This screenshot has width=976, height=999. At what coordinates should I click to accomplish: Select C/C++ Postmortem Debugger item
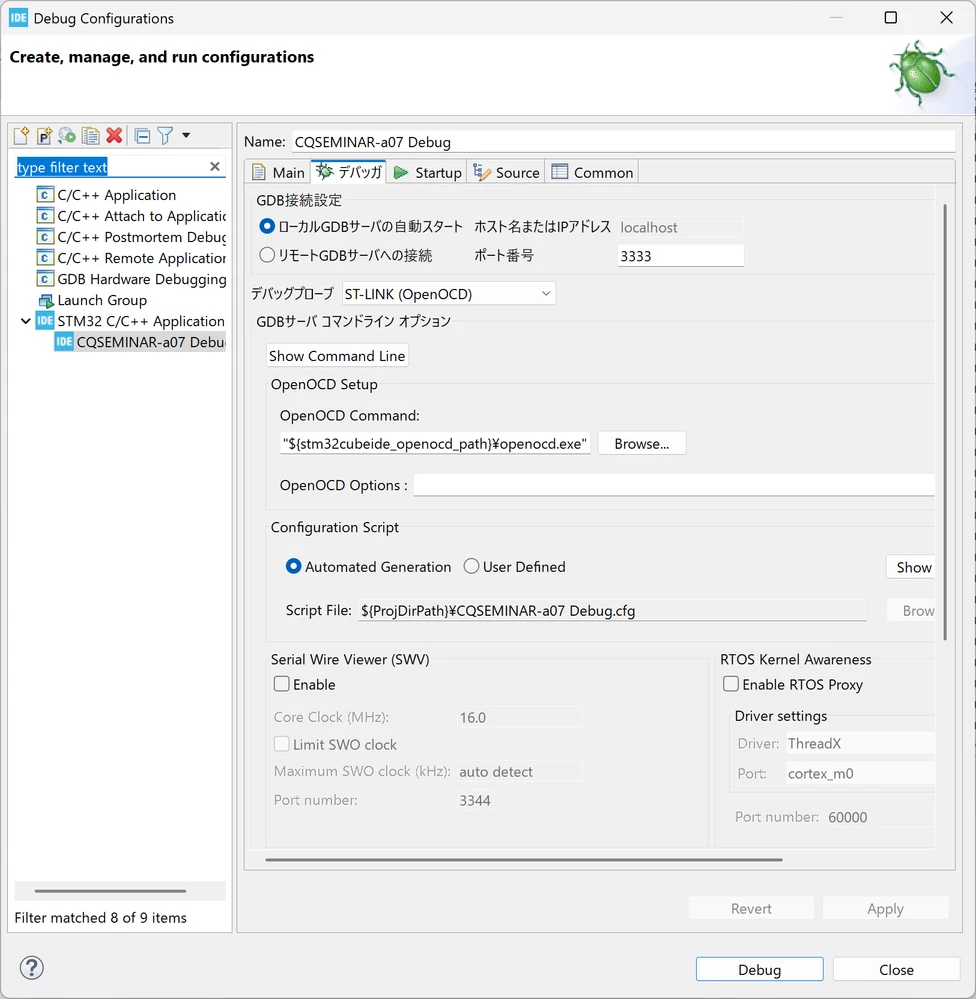pos(131,237)
